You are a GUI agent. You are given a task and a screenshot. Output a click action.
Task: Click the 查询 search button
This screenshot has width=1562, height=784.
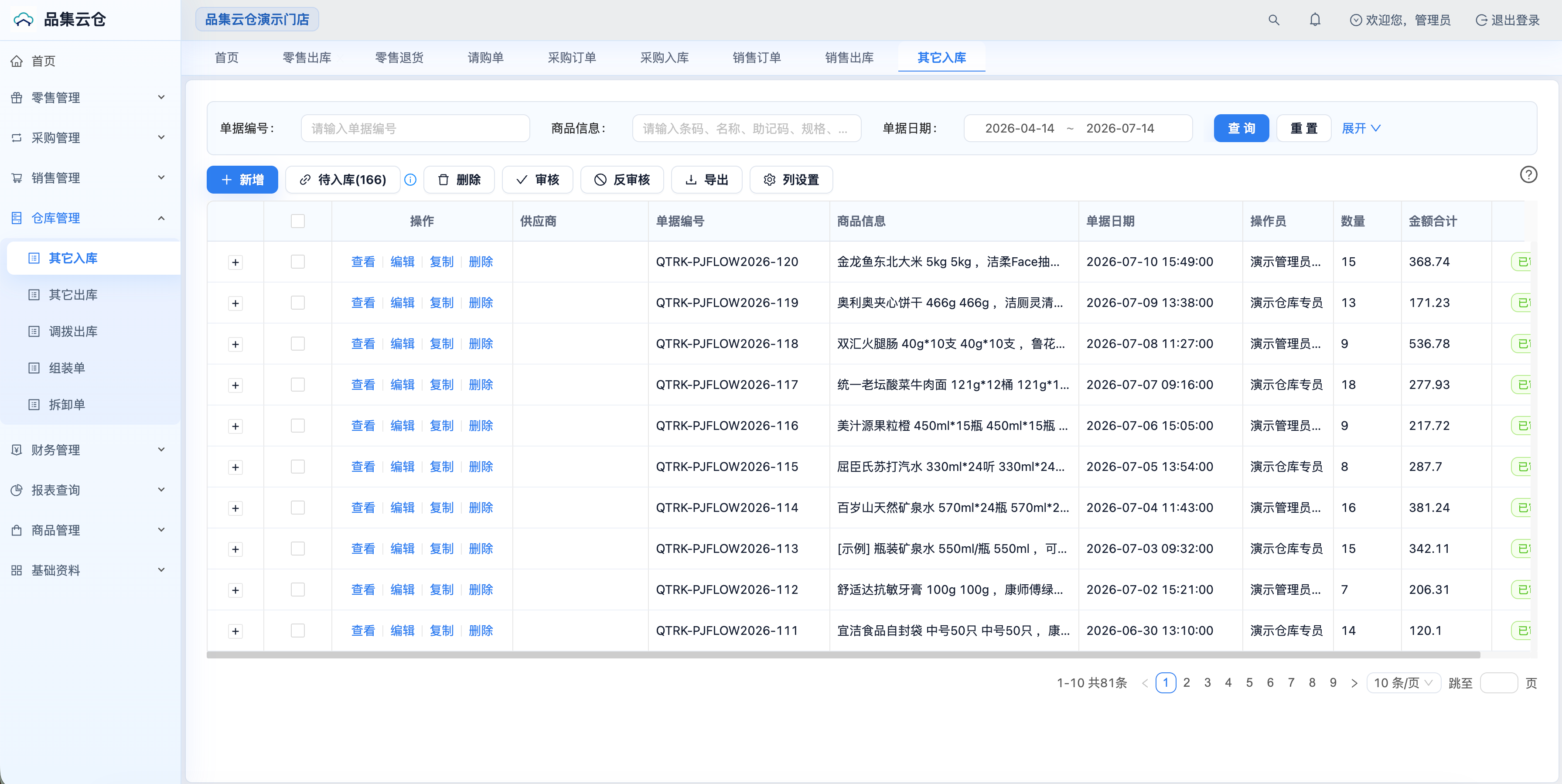(x=1241, y=128)
